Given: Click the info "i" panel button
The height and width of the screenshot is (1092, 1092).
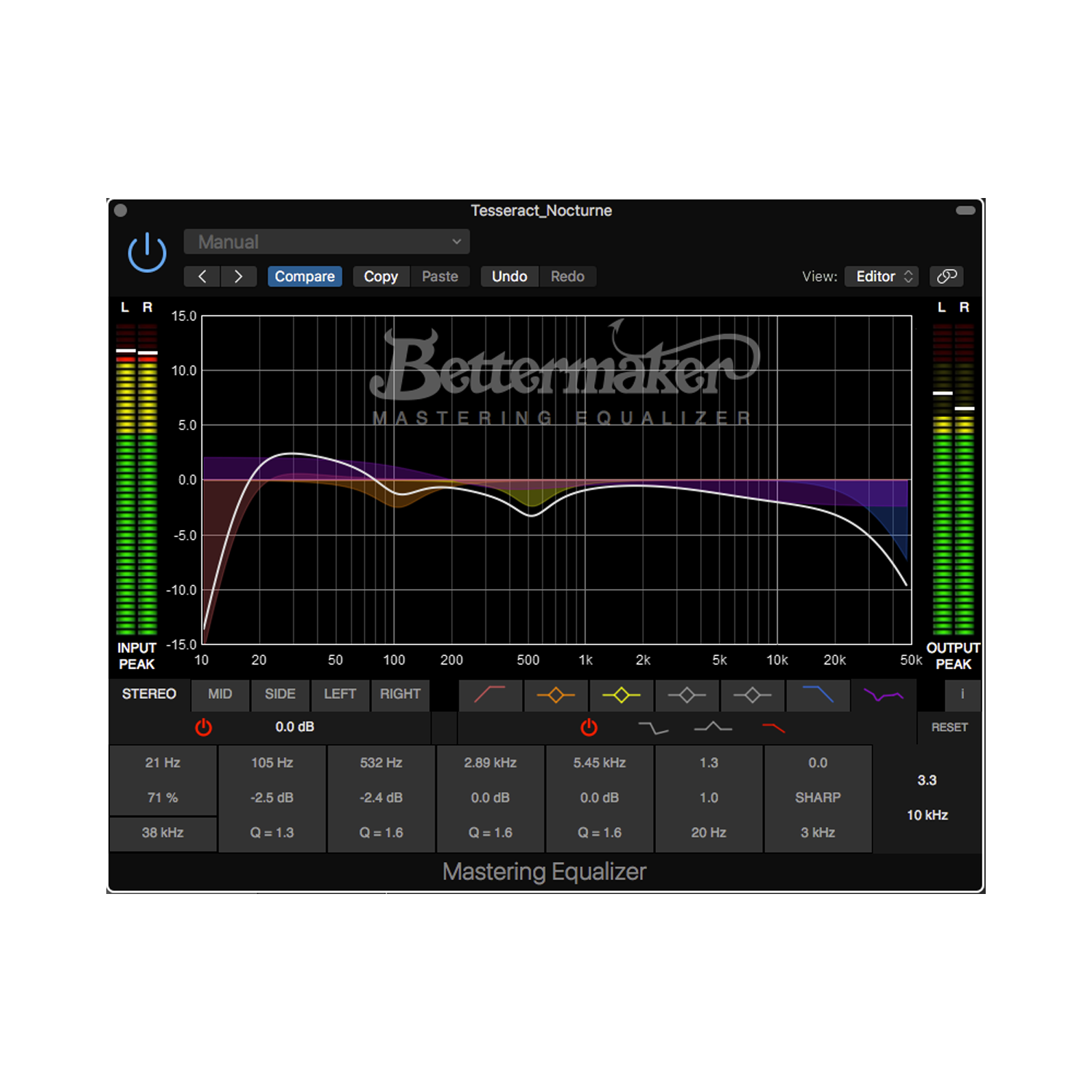Looking at the screenshot, I should pyautogui.click(x=962, y=695).
